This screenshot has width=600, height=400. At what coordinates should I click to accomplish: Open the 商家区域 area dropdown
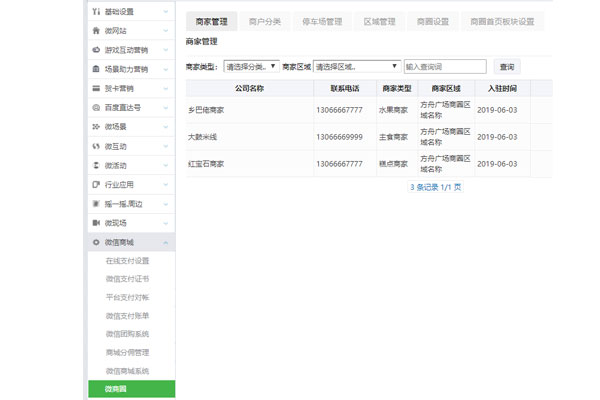(x=357, y=67)
